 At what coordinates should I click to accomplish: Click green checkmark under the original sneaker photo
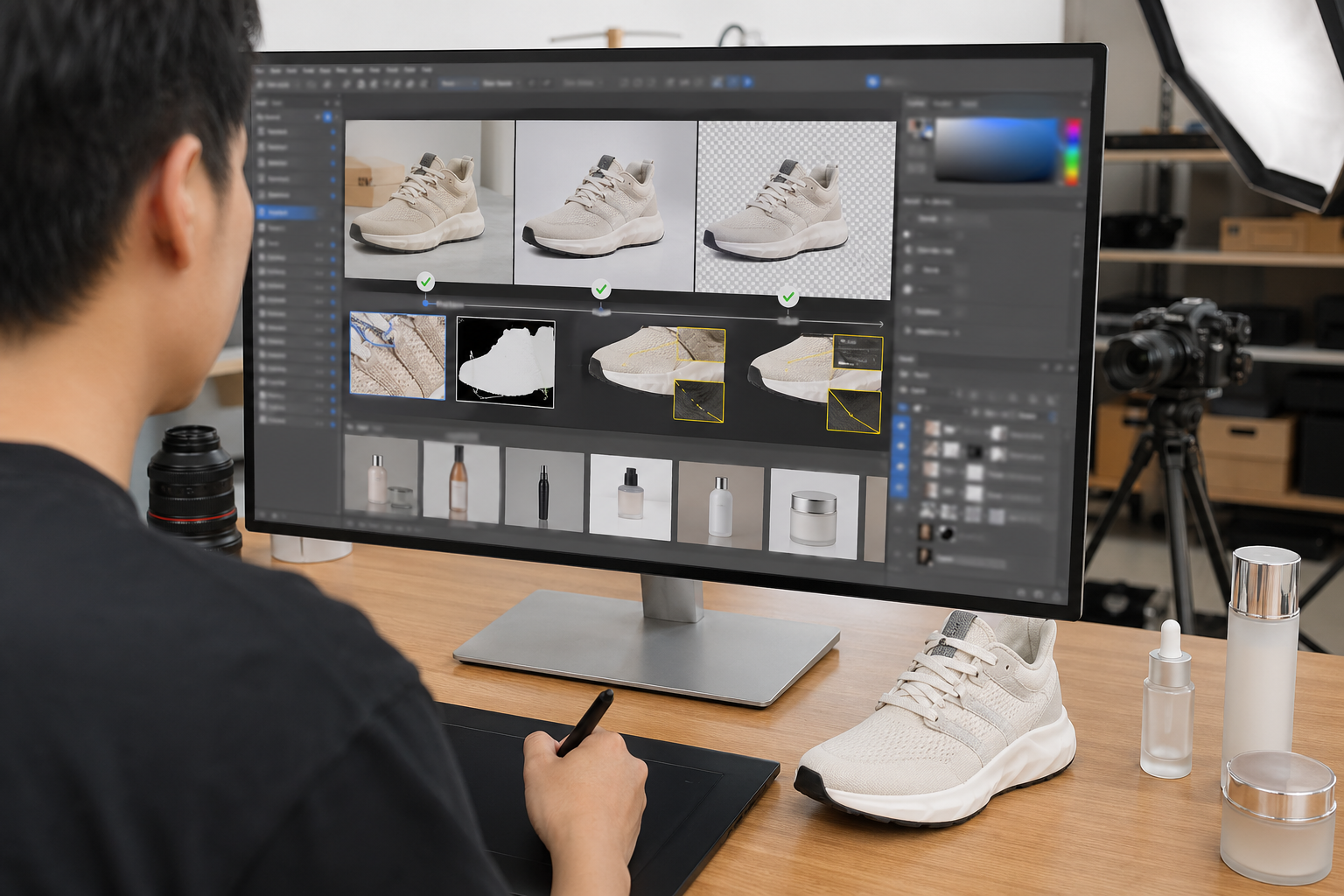pyautogui.click(x=425, y=282)
